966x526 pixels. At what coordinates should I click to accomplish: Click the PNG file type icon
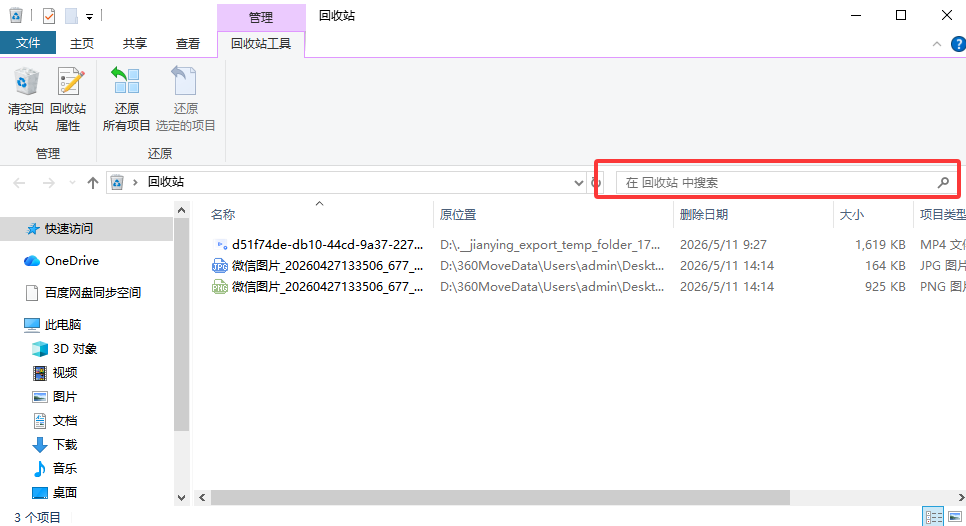point(220,286)
